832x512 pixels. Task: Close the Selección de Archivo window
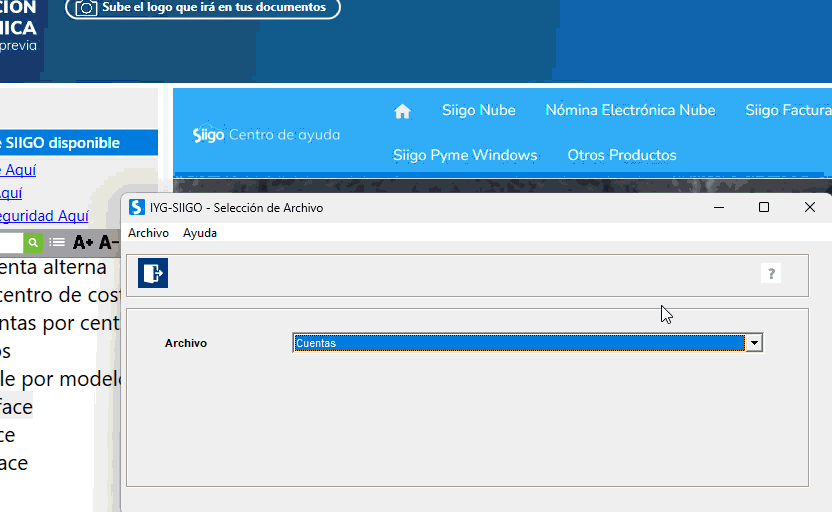(x=809, y=207)
